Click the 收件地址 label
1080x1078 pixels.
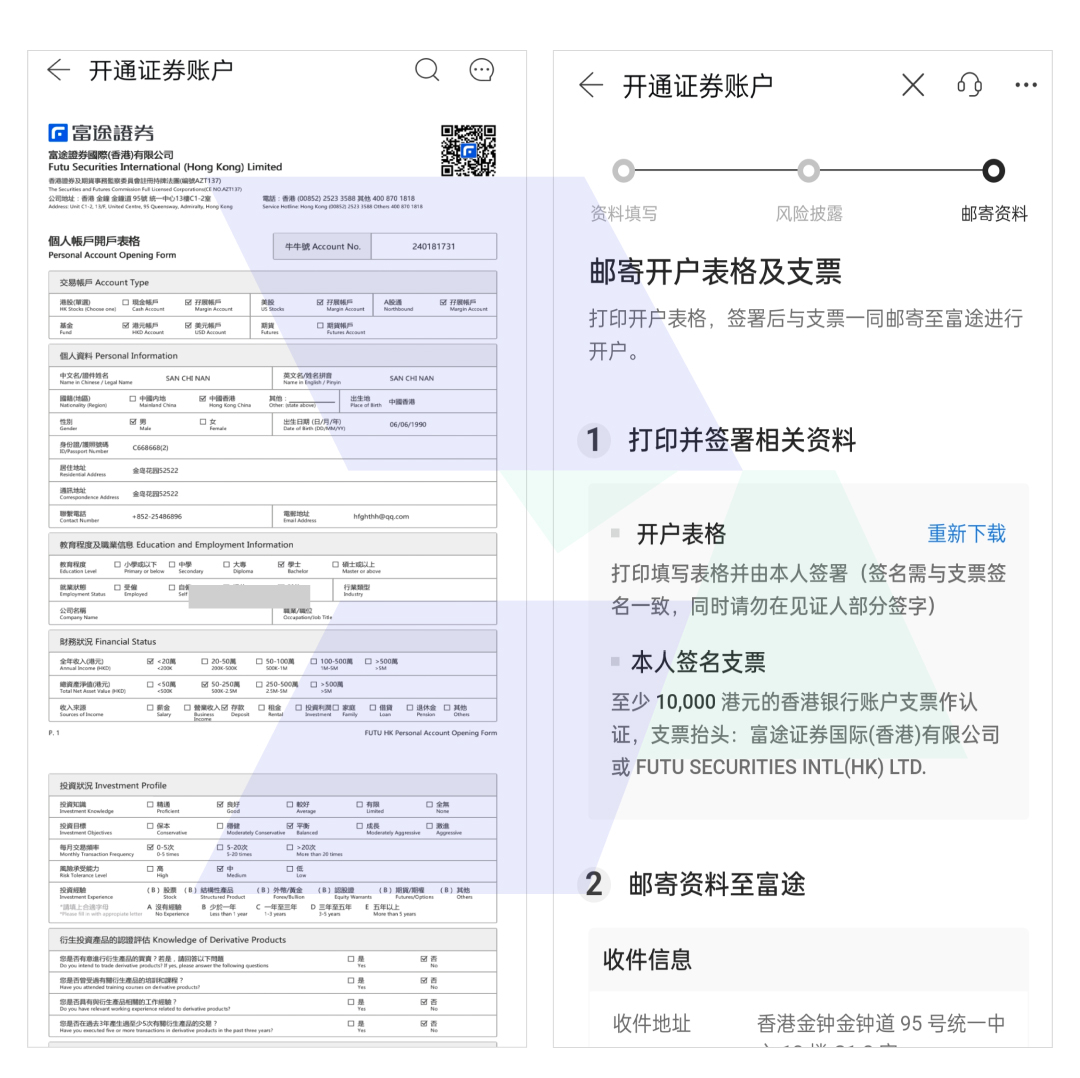[x=652, y=1024]
